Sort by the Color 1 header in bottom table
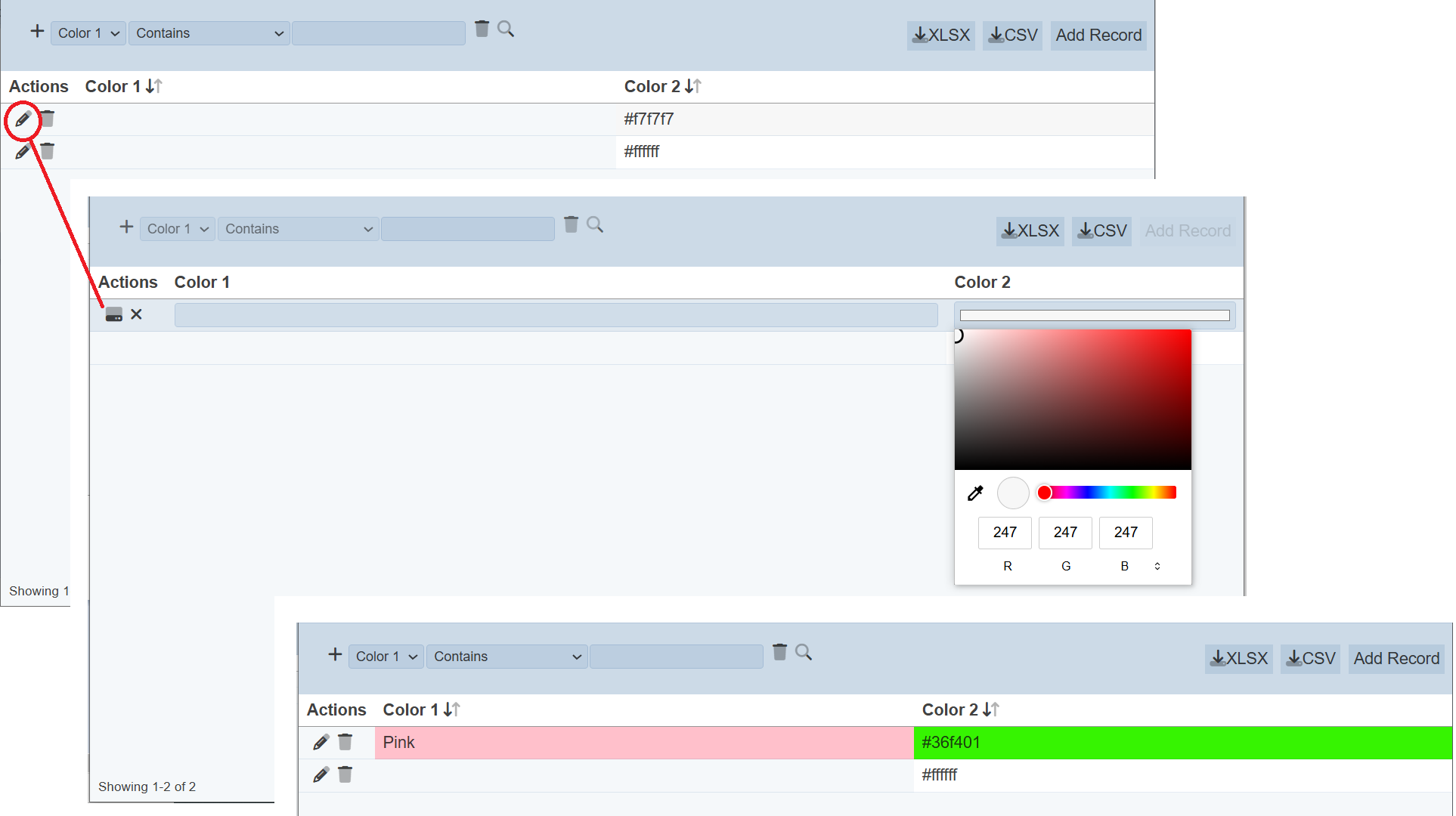1456x816 pixels. [x=421, y=709]
